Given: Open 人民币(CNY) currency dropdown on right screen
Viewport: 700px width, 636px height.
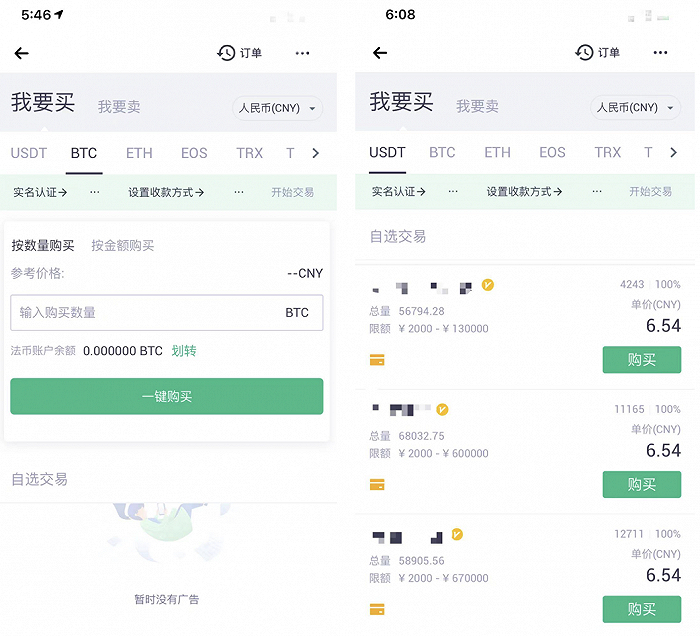Looking at the screenshot, I should 635,108.
